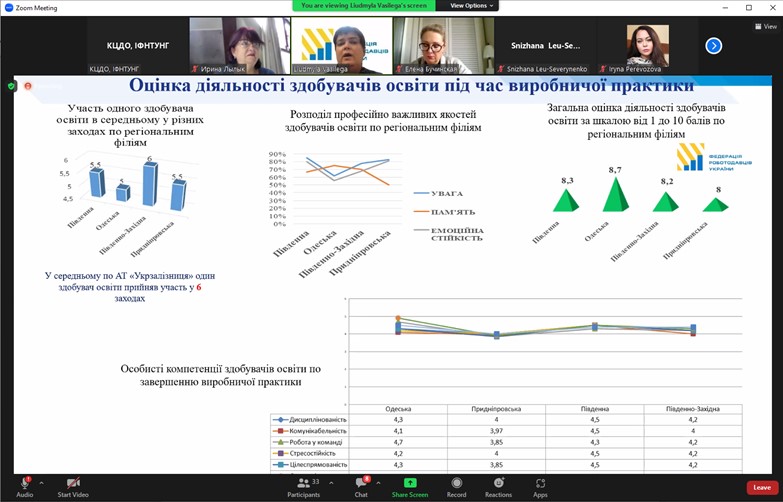This screenshot has width=783, height=502.
Task: Open the View Options dropdown
Action: tap(470, 6)
